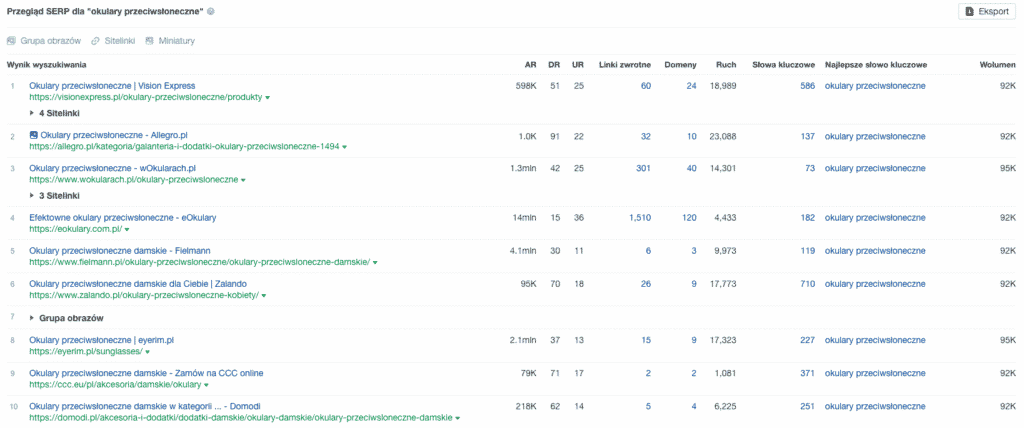Open dropdown arrow after ccc.eu URL

(x=206, y=385)
